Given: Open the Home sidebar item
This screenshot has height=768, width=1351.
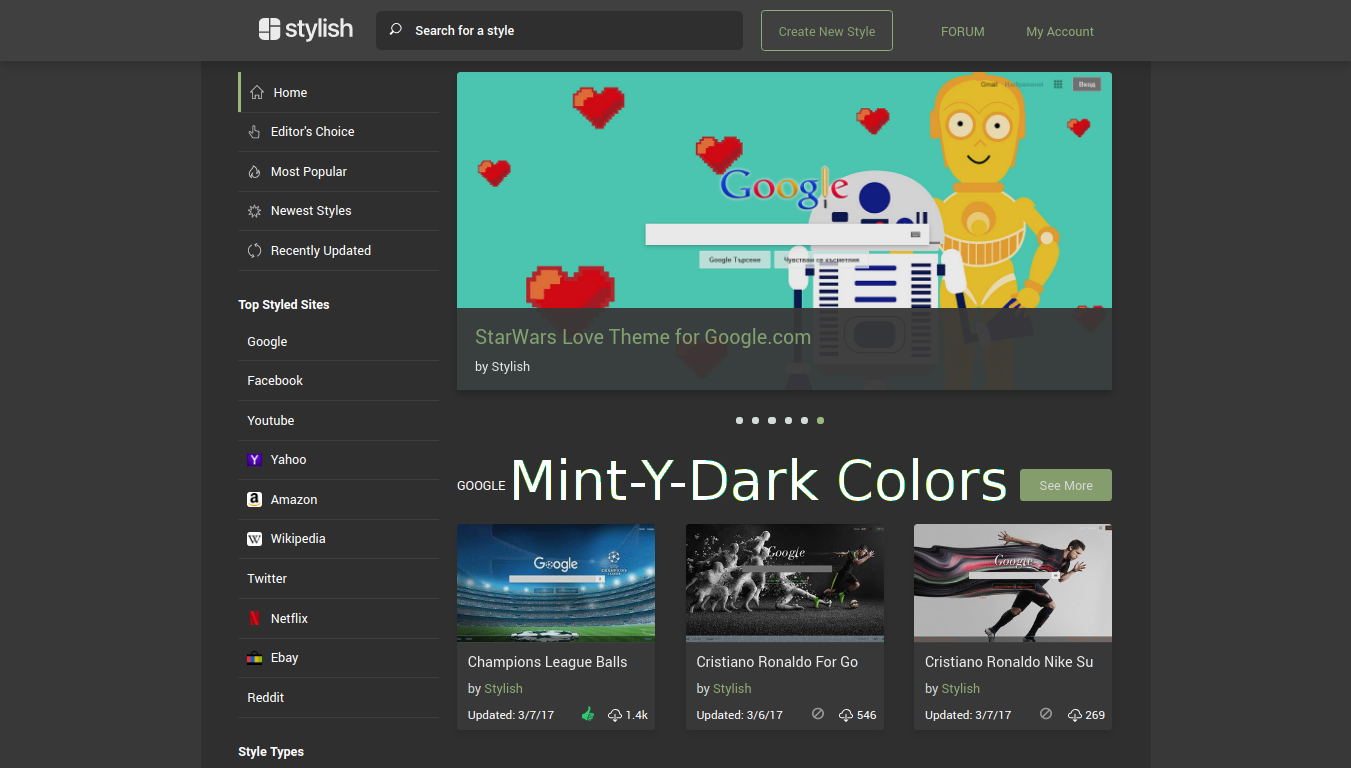Looking at the screenshot, I should point(339,92).
